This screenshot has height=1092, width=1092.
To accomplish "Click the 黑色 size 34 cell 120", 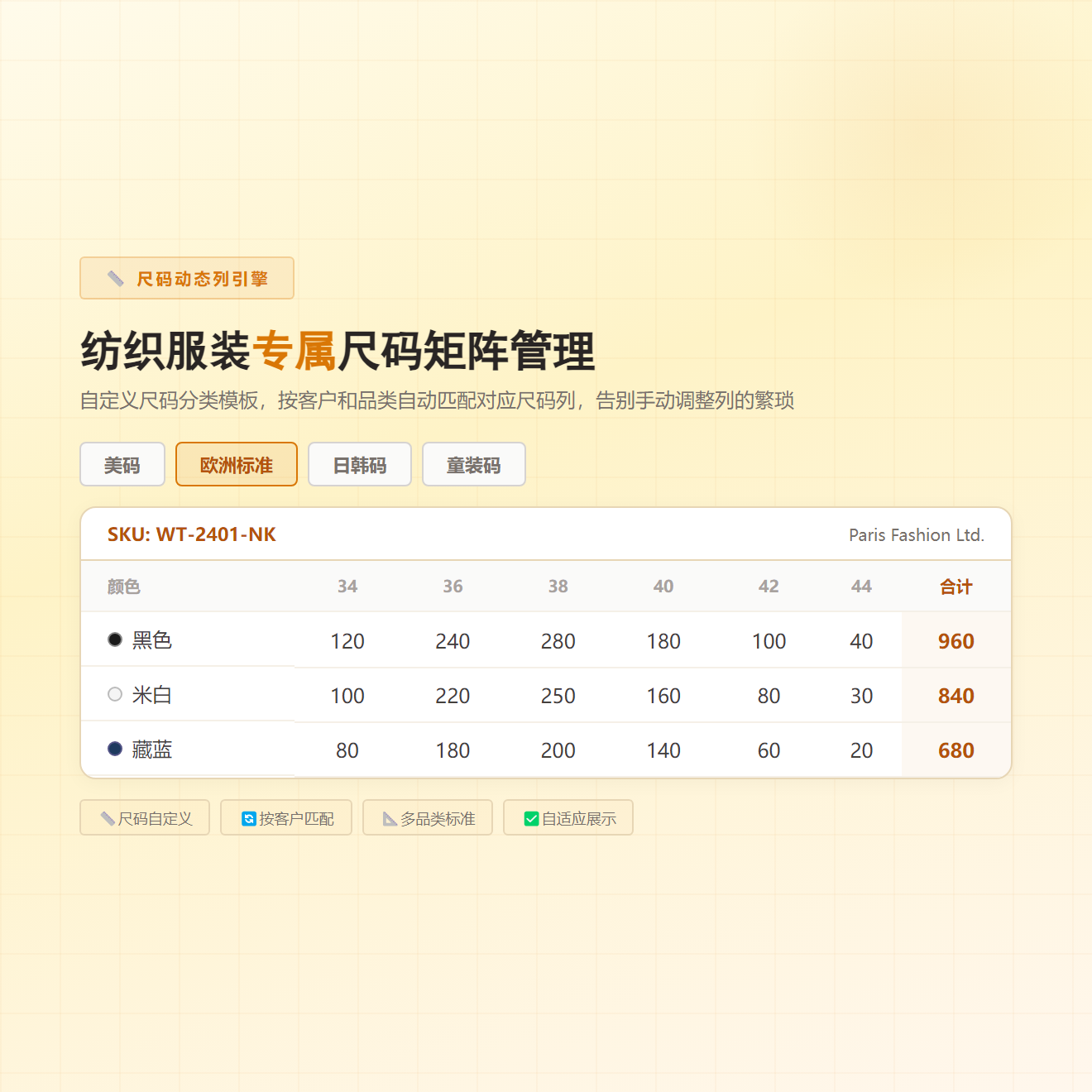I will click(347, 641).
